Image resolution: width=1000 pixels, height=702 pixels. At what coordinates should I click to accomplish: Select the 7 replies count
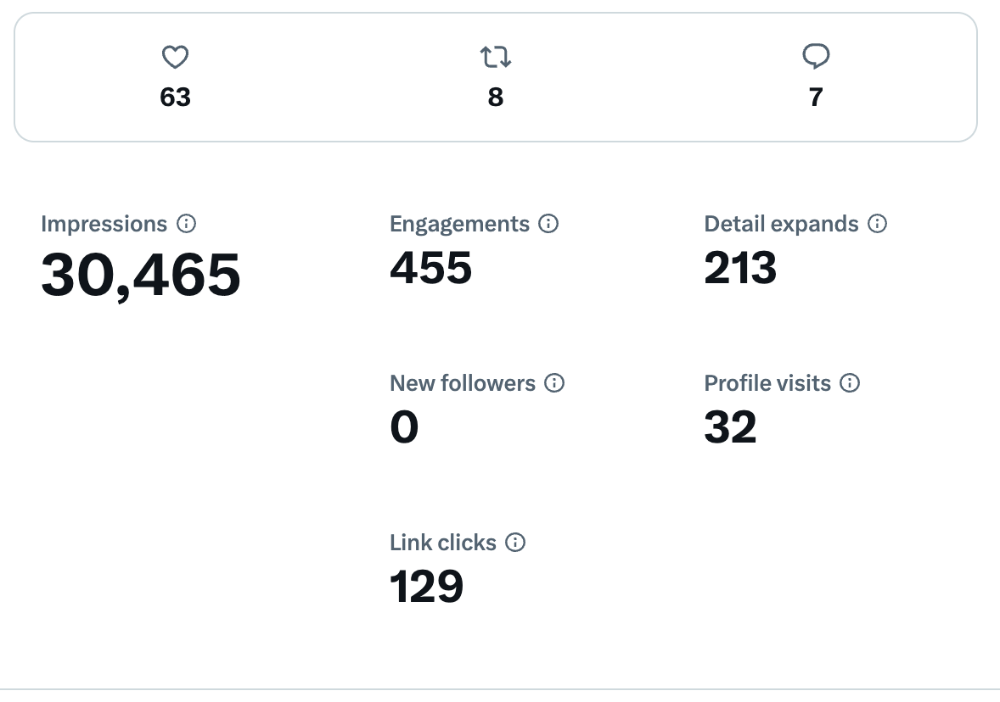point(816,97)
